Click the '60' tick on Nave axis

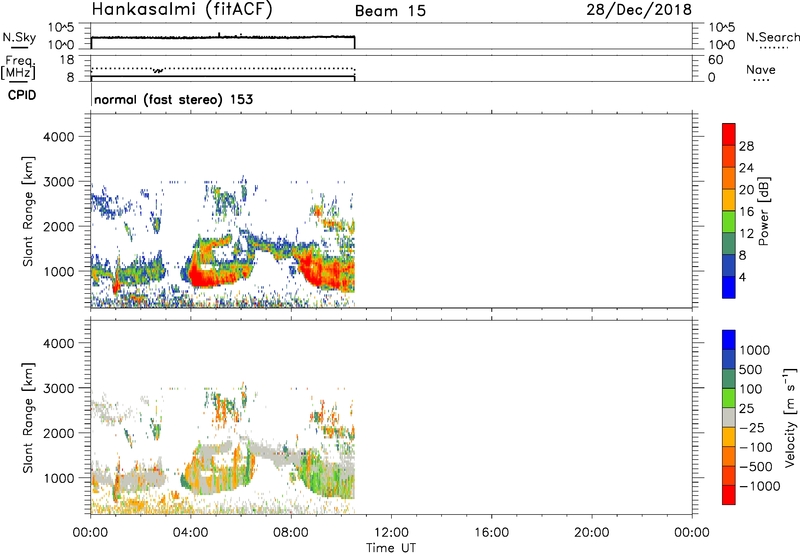[x=715, y=60]
